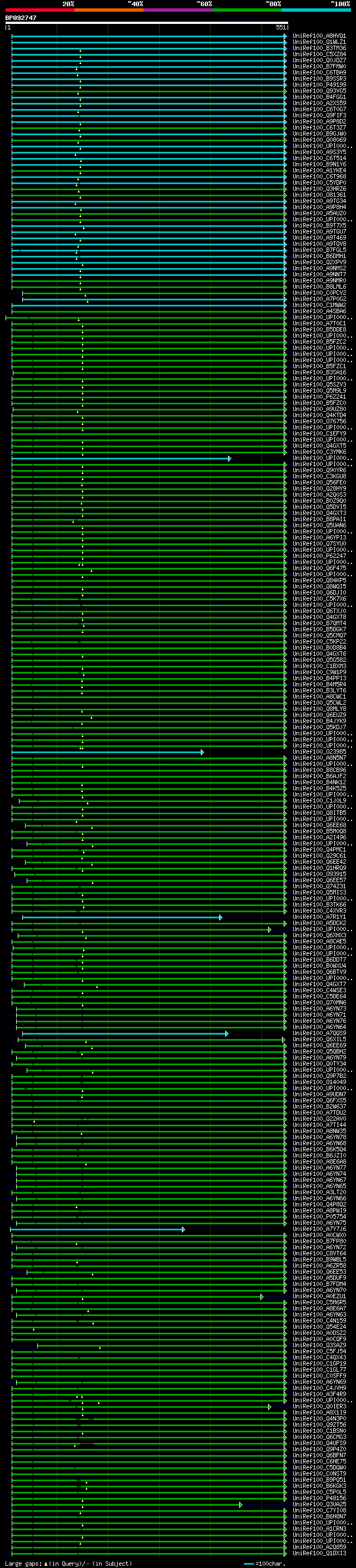Click hit UniRef100_A8N5N7

click(x=319, y=758)
